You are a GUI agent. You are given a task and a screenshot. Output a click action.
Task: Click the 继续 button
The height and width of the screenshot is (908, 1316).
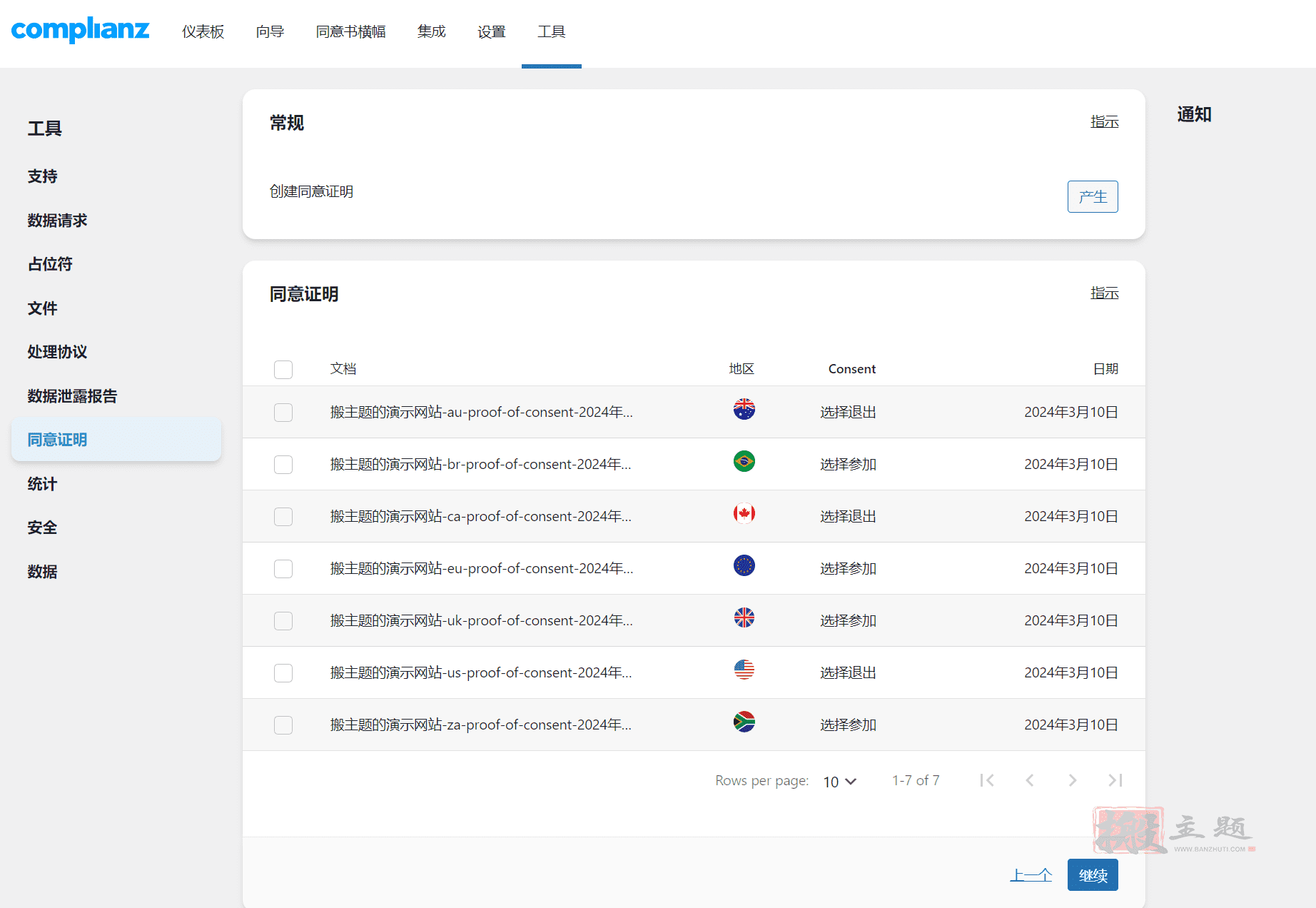point(1093,875)
